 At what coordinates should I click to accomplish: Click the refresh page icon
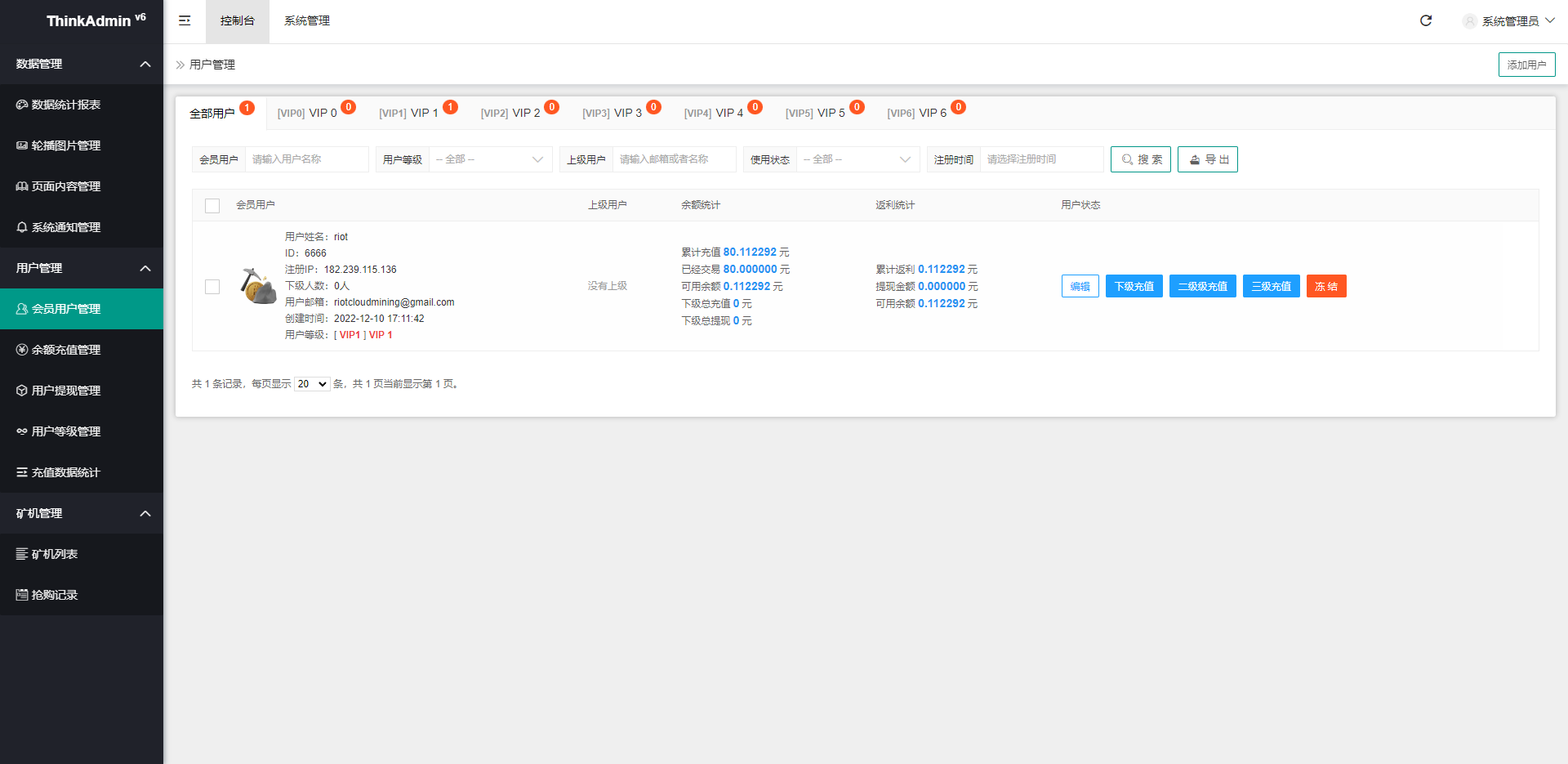[1425, 20]
